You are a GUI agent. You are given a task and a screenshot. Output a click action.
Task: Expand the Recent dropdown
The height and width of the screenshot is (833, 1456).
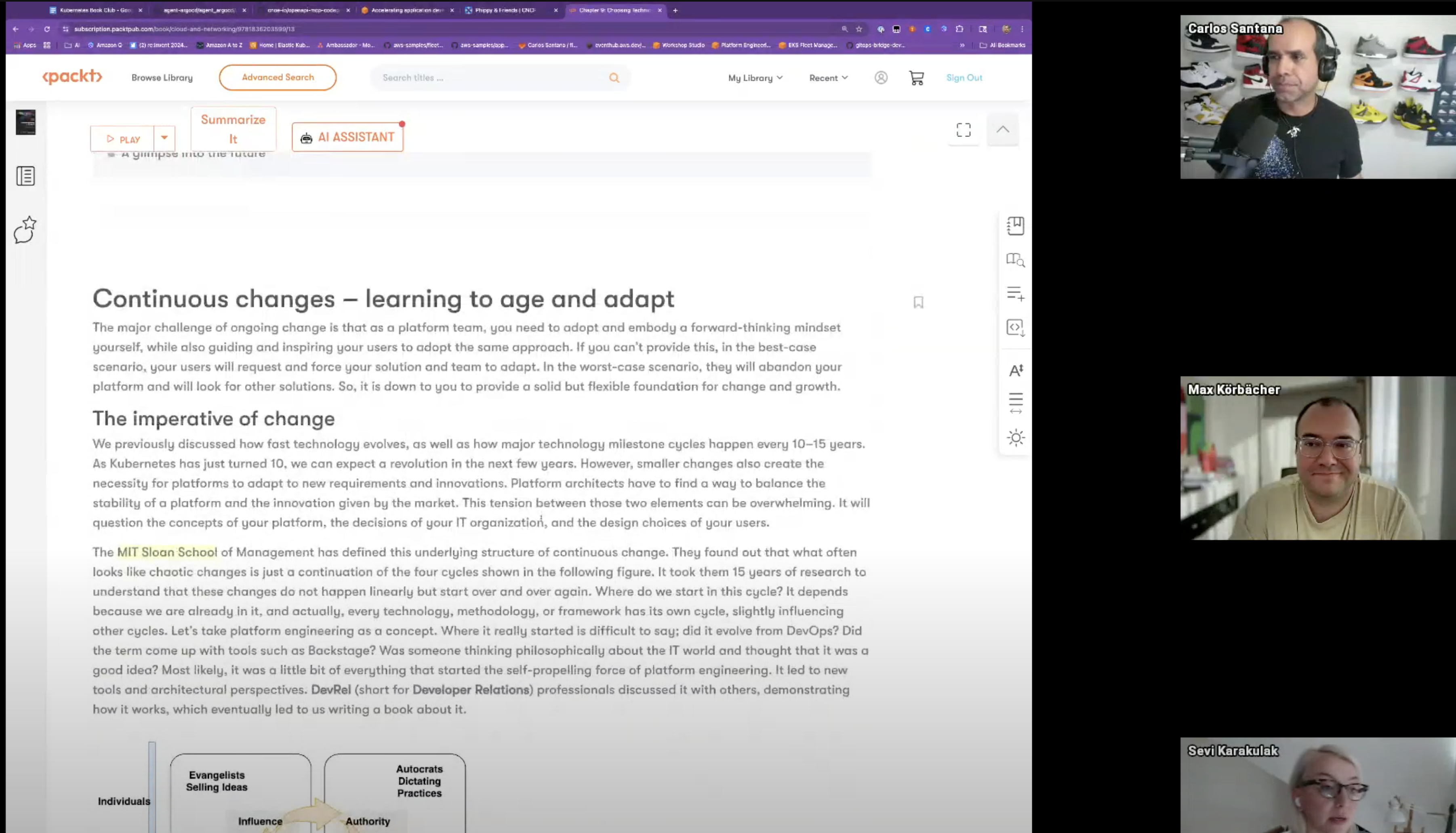point(828,78)
